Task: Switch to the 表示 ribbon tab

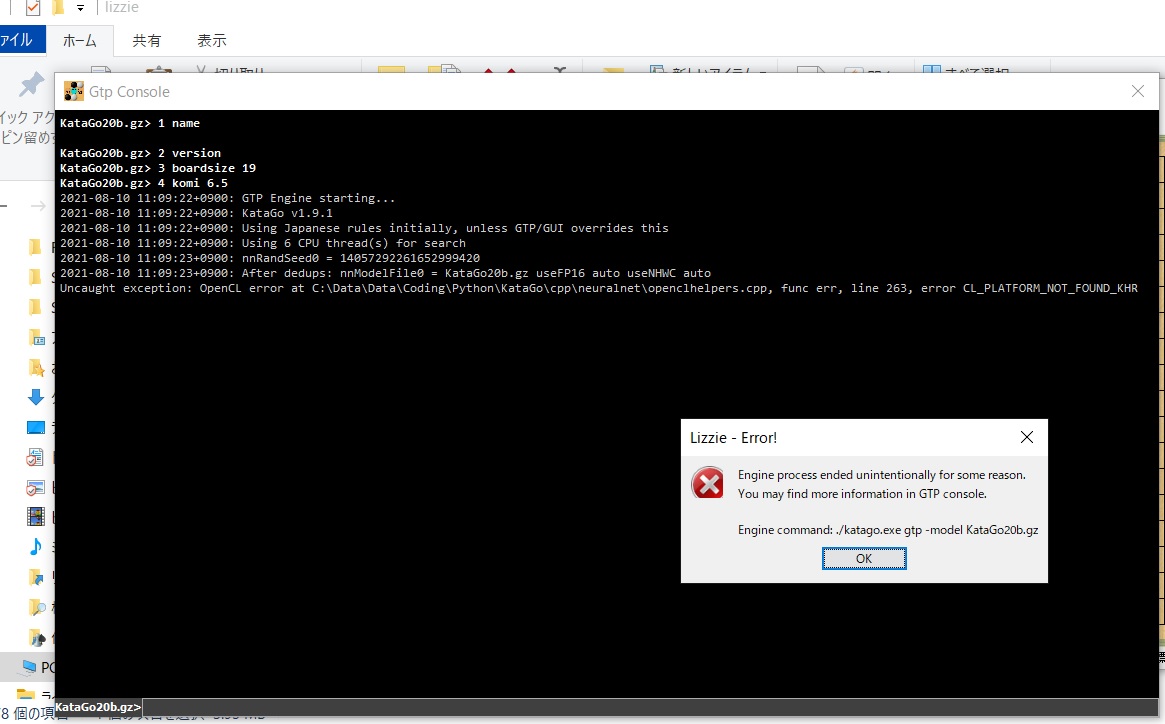Action: click(x=212, y=41)
